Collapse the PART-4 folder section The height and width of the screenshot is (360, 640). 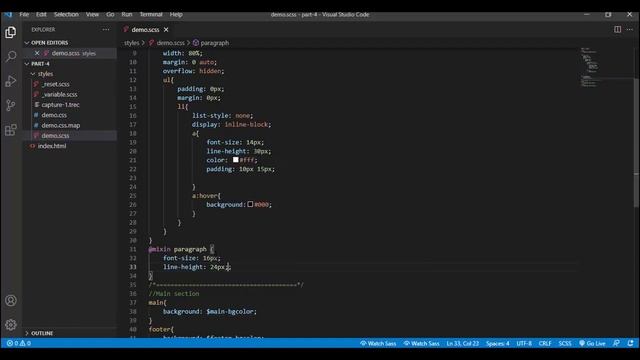[x=40, y=64]
